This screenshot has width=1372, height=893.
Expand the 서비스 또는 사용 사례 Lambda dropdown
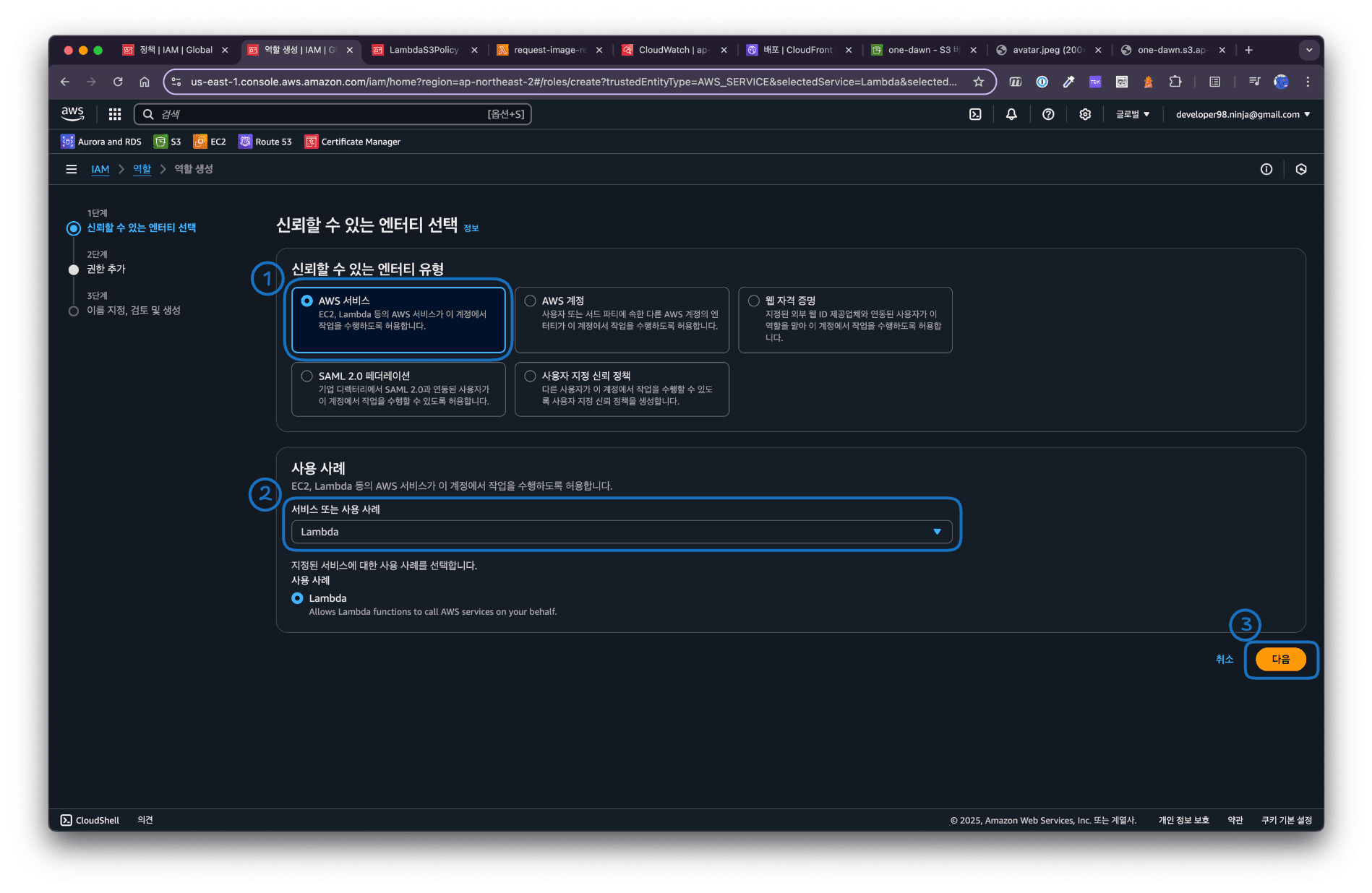click(x=622, y=532)
